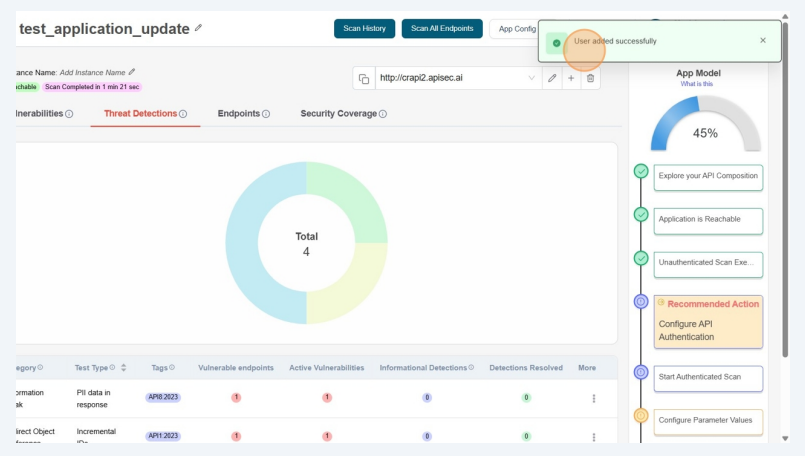The height and width of the screenshot is (456, 805).
Task: Click the What is this link
Action: [x=697, y=84]
